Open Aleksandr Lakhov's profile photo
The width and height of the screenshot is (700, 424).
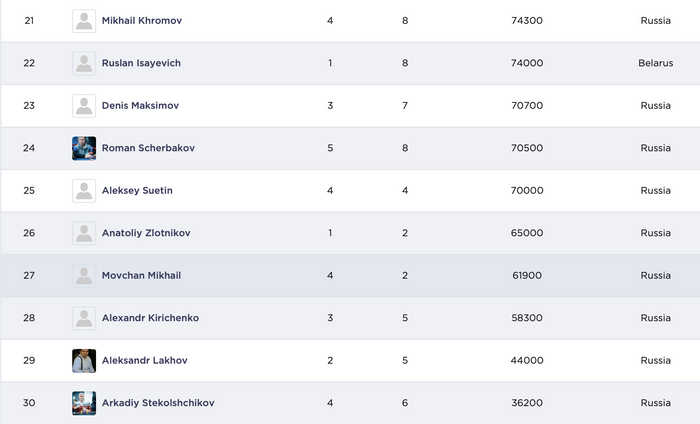84,361
